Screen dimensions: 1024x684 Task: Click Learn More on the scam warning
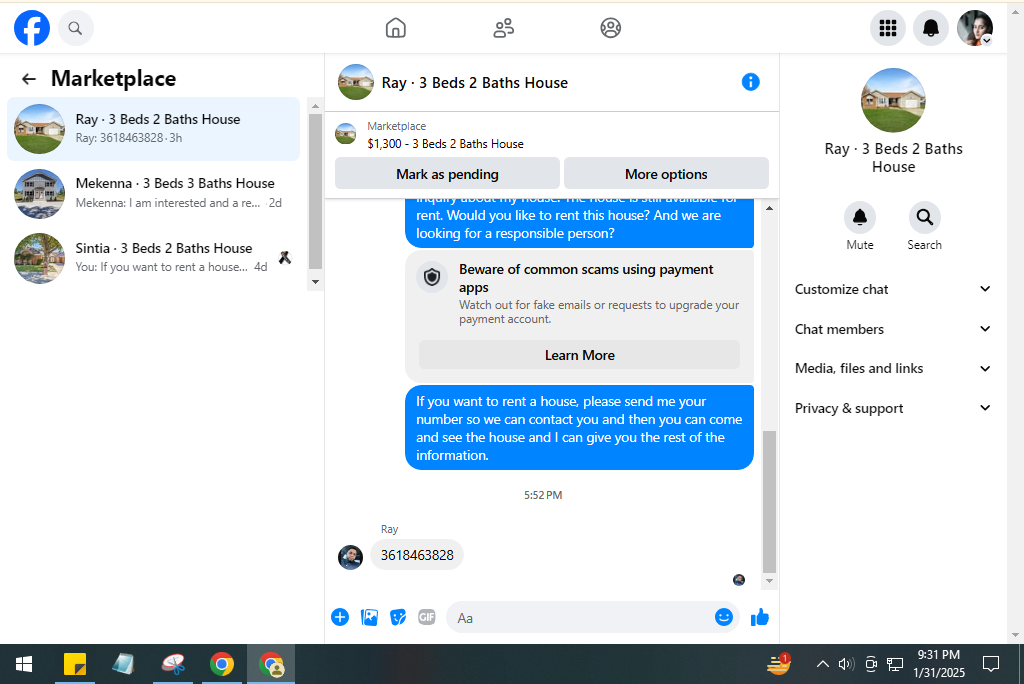click(579, 355)
